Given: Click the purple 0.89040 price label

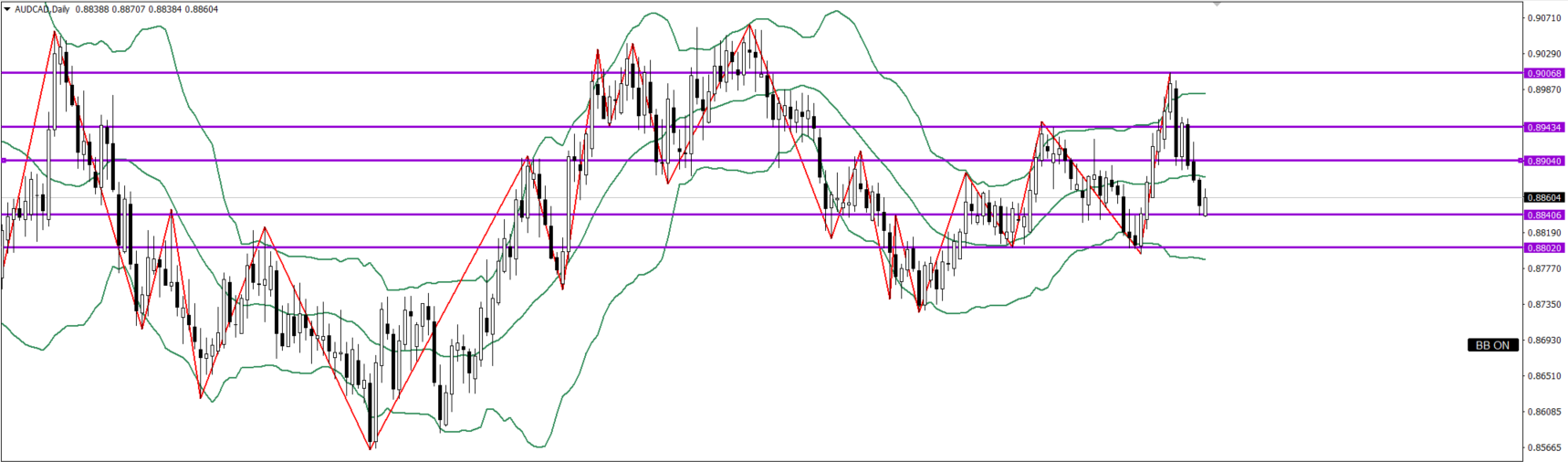Looking at the screenshot, I should pos(1544,161).
